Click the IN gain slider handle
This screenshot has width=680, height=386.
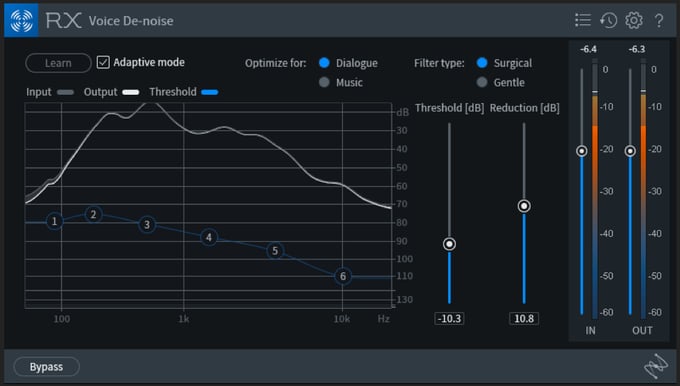pos(582,150)
